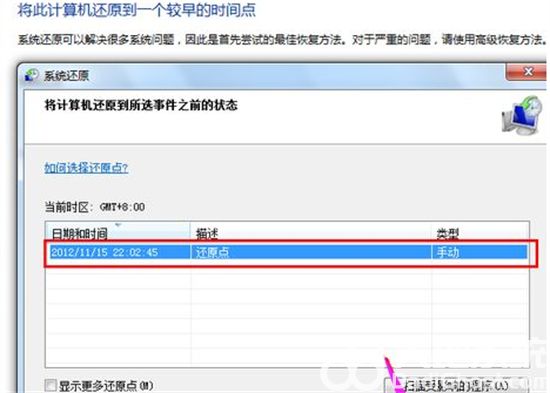Sort by 描述 column header
550x393 pixels.
pos(311,232)
